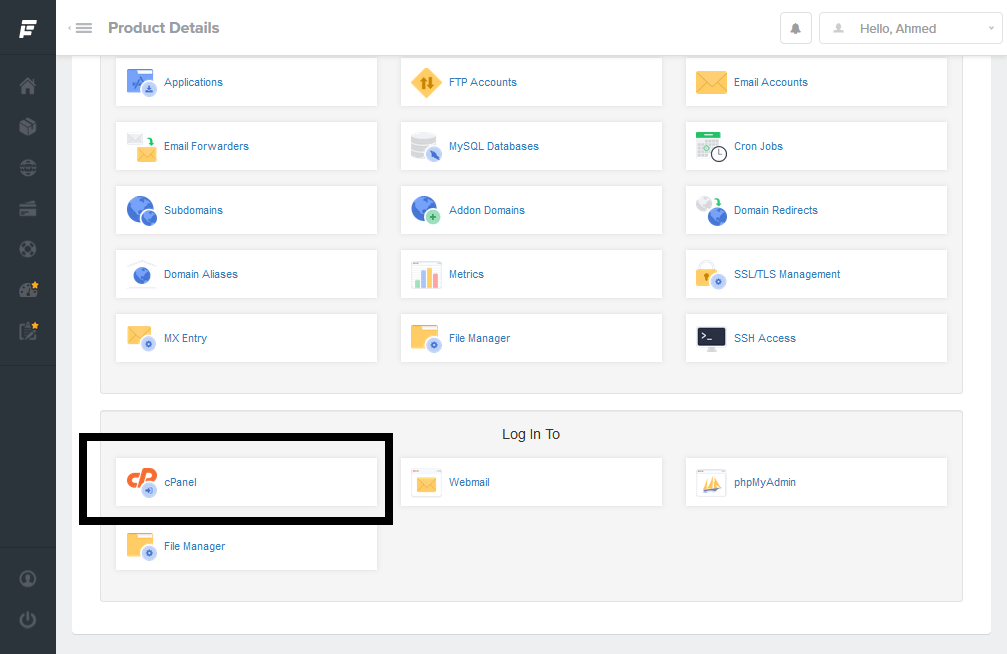Screen dimensions: 1007x654
Task: Click the Domain Redirects icon
Action: tap(711, 211)
